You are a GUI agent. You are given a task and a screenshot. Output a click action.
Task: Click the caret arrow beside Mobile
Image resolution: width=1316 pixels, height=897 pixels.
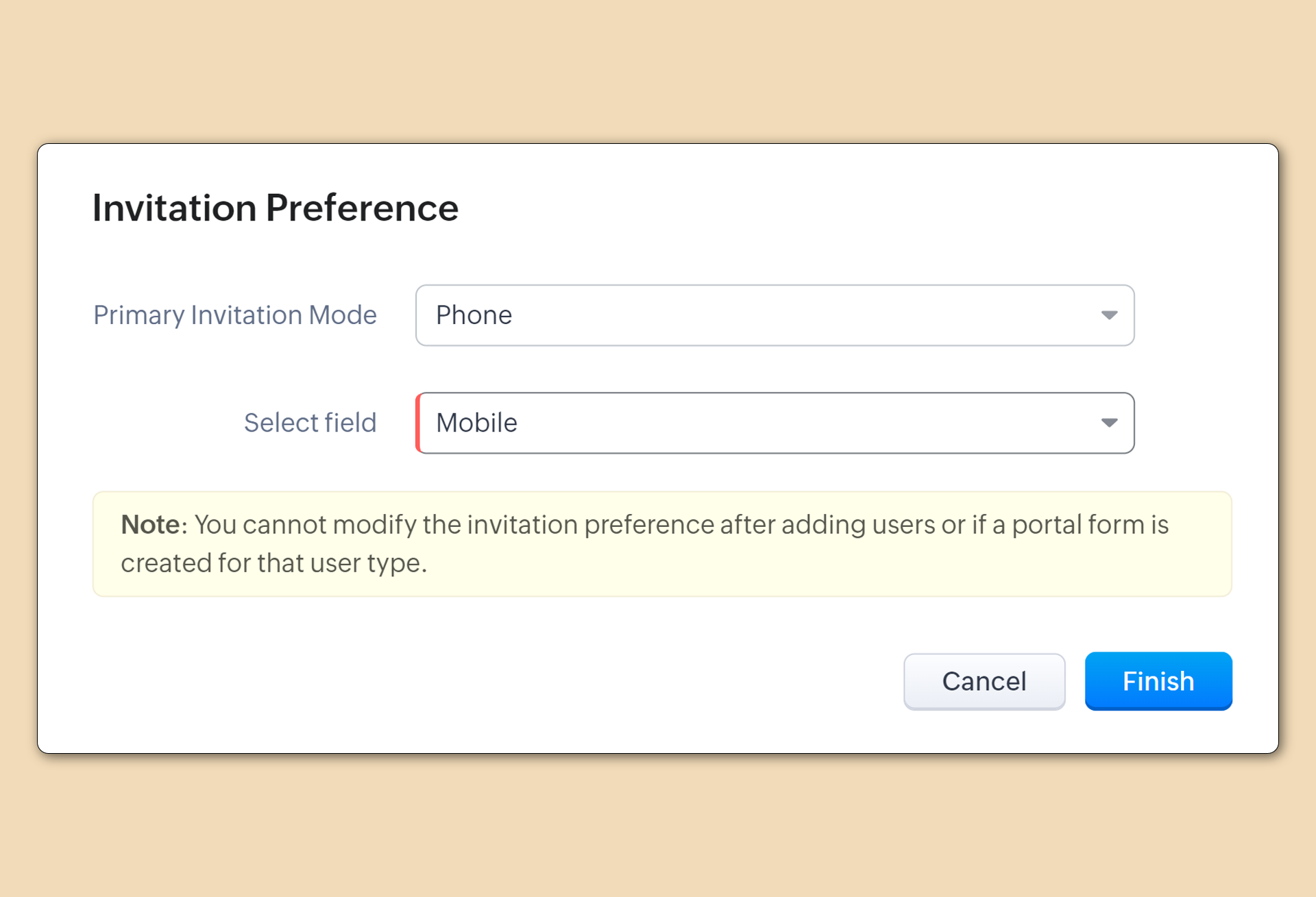[x=1109, y=423]
